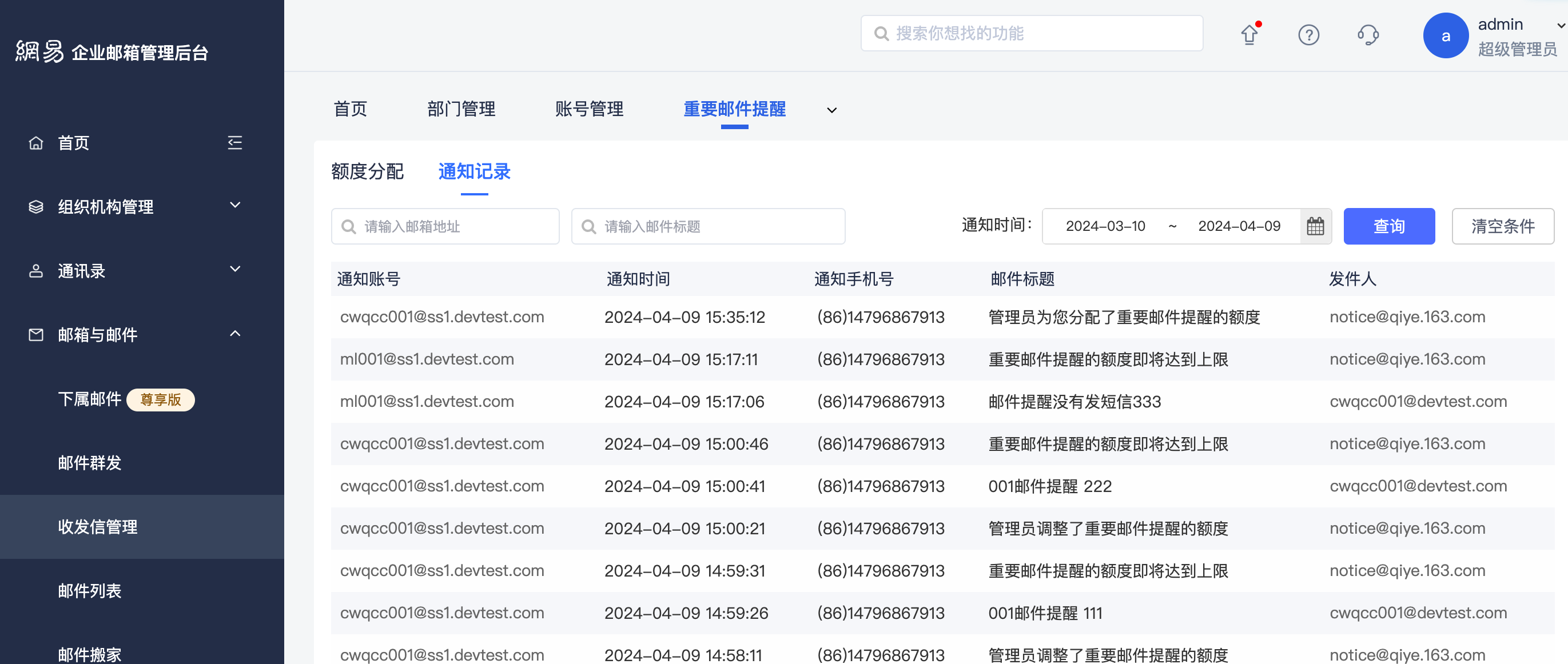Click timestamp 2024-04-09 15:17:11
The height and width of the screenshot is (664, 1568).
click(x=681, y=359)
